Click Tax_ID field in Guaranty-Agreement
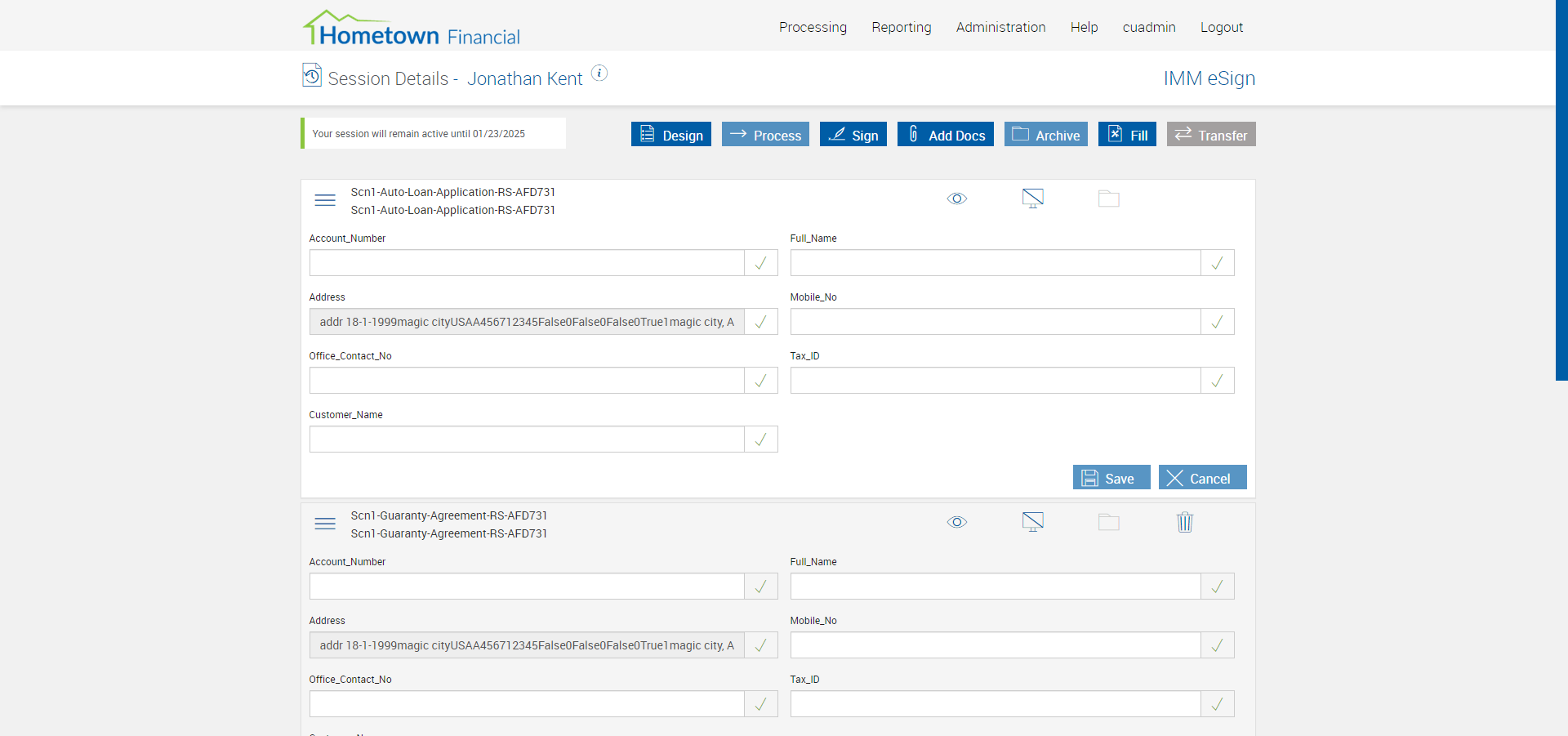Screen dimensions: 1568x736 [x=996, y=704]
